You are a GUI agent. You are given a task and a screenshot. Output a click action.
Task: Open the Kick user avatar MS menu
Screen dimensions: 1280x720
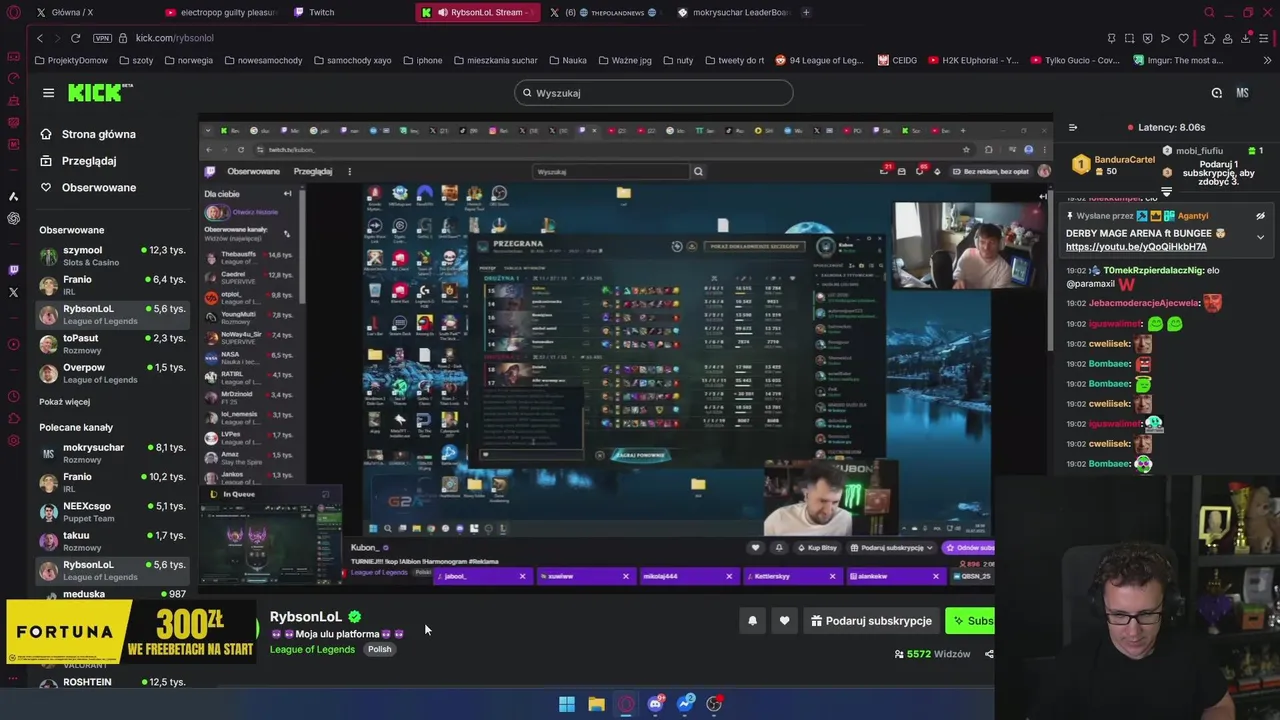(x=1242, y=93)
